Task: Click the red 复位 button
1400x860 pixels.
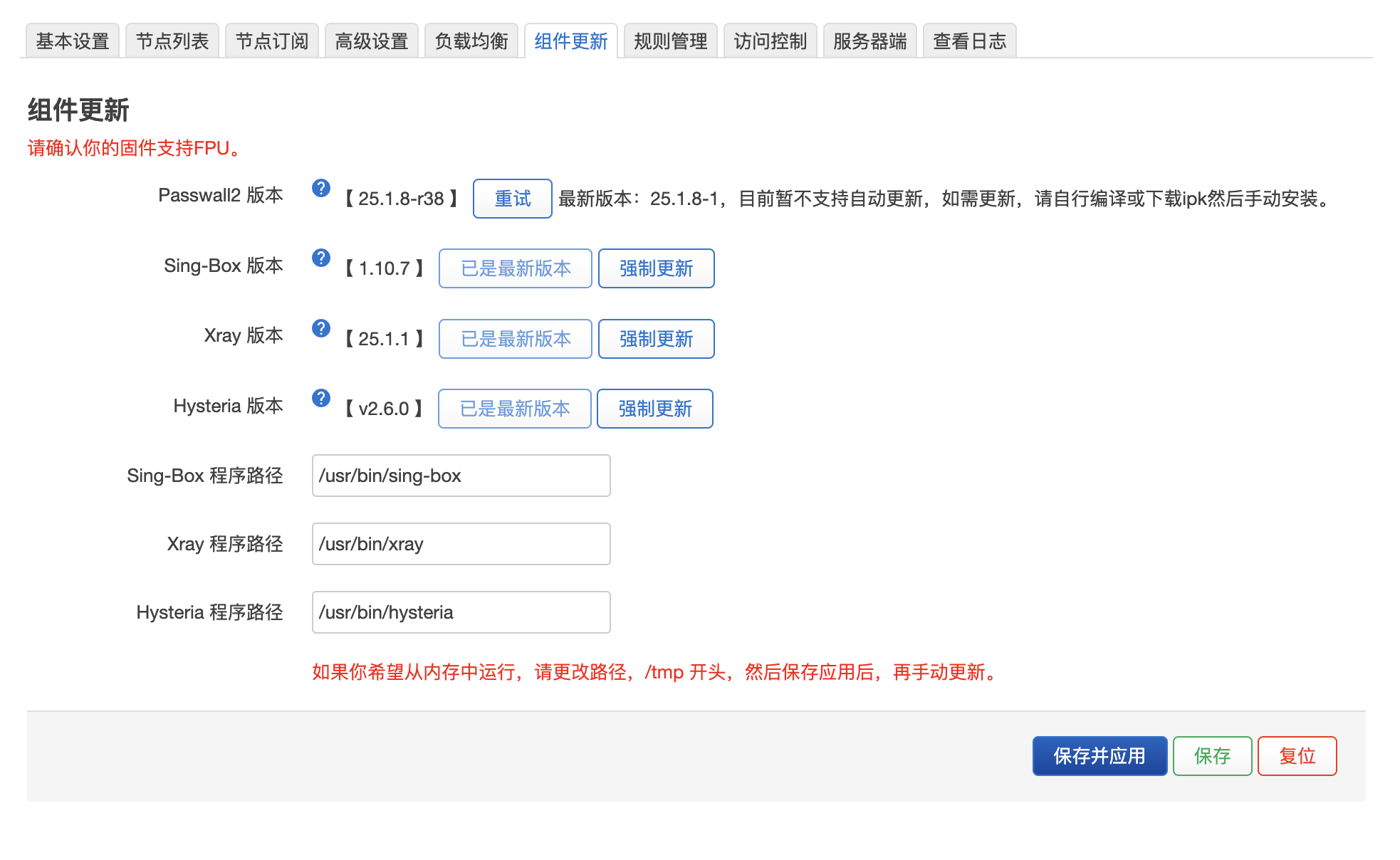Action: pyautogui.click(x=1297, y=756)
